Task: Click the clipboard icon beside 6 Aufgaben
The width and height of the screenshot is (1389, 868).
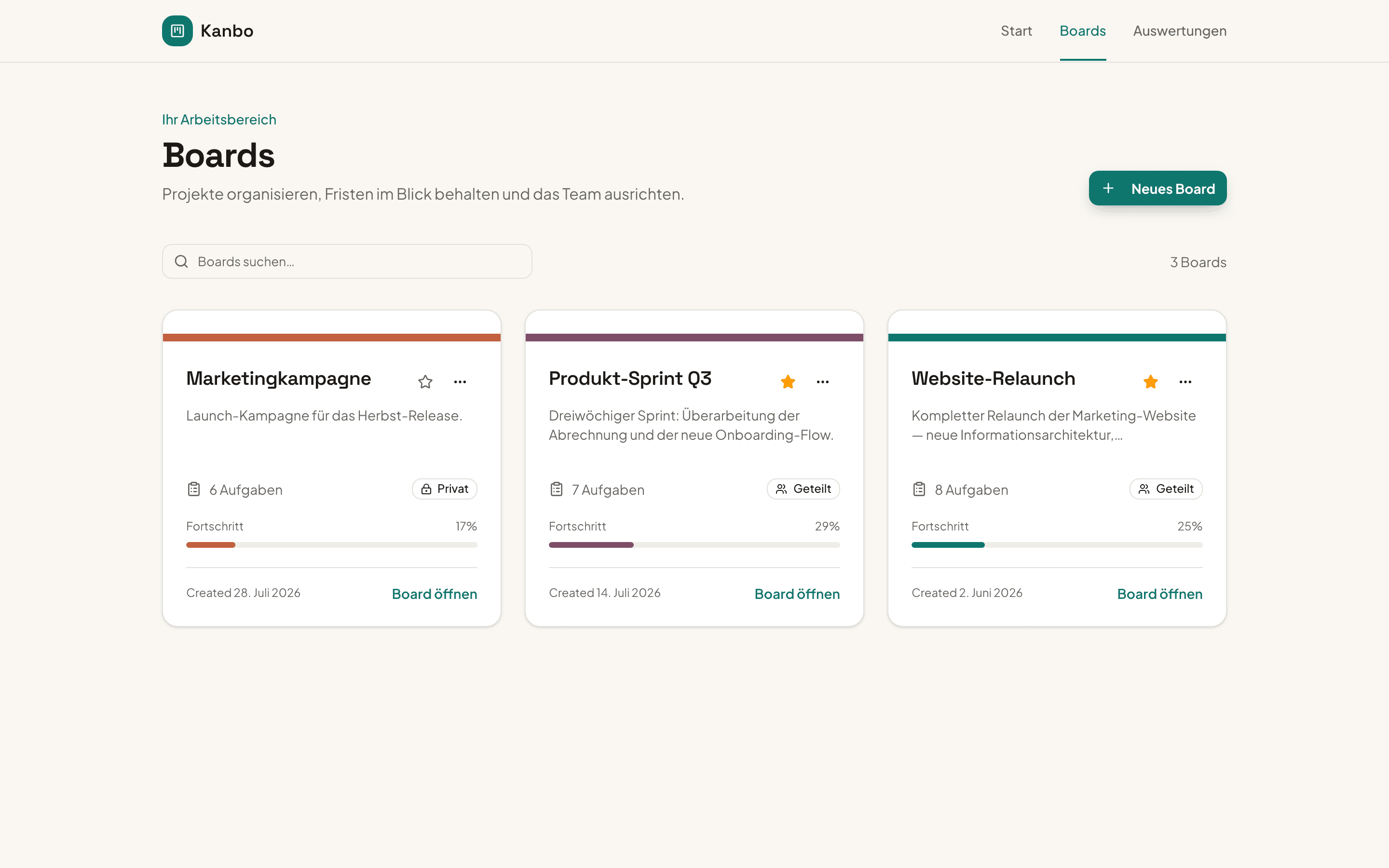Action: coord(194,489)
